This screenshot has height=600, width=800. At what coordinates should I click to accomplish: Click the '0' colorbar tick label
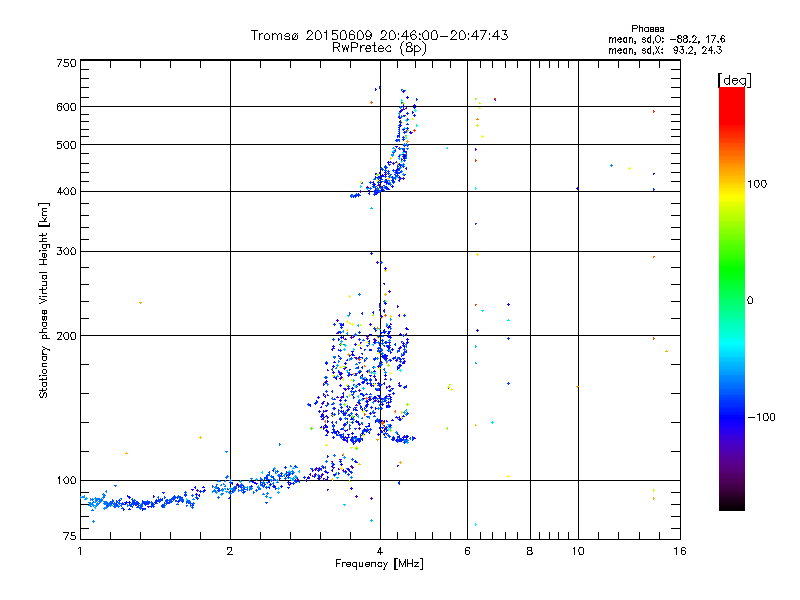750,301
